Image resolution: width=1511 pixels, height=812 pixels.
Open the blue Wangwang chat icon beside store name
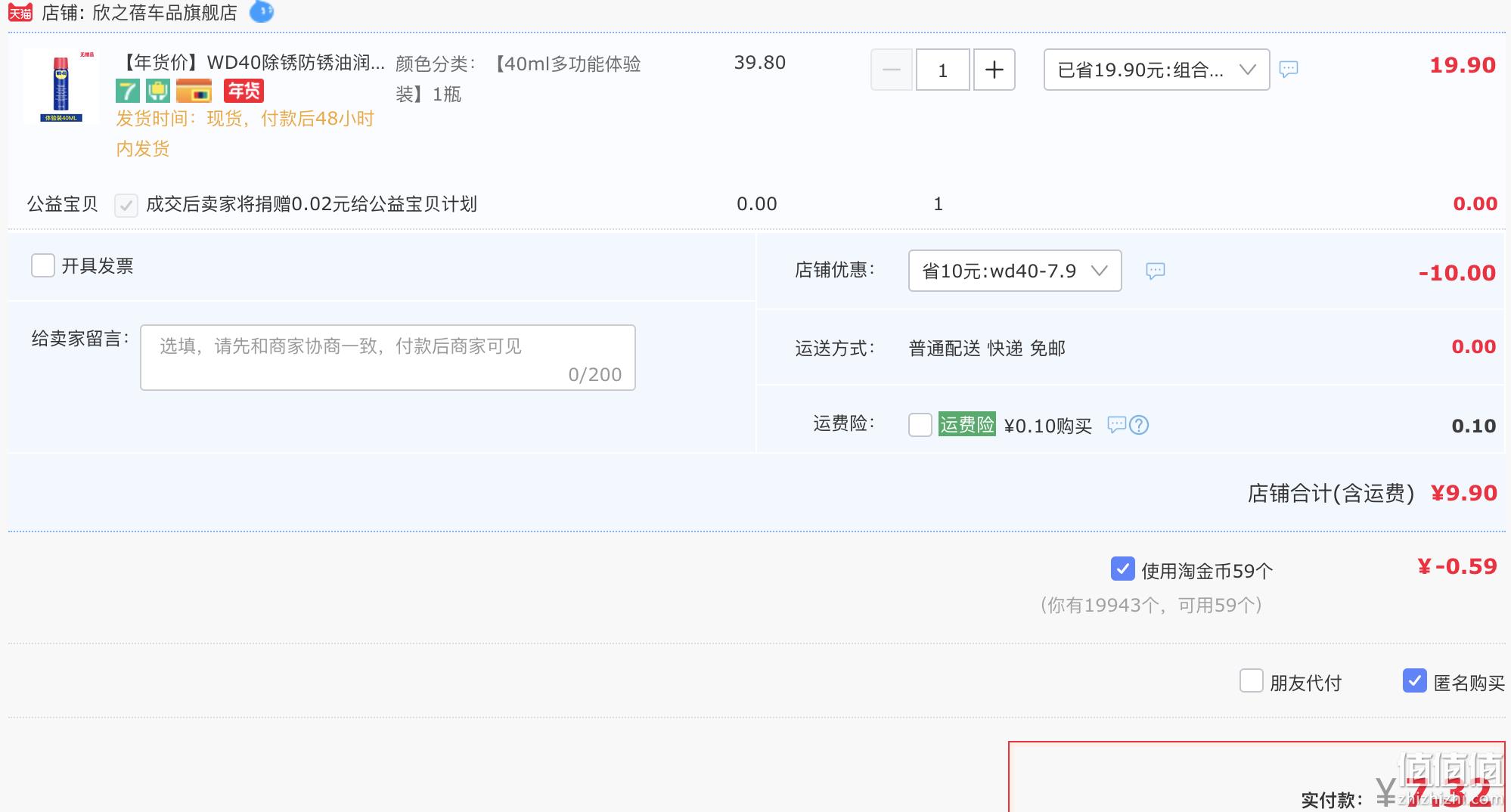262,11
